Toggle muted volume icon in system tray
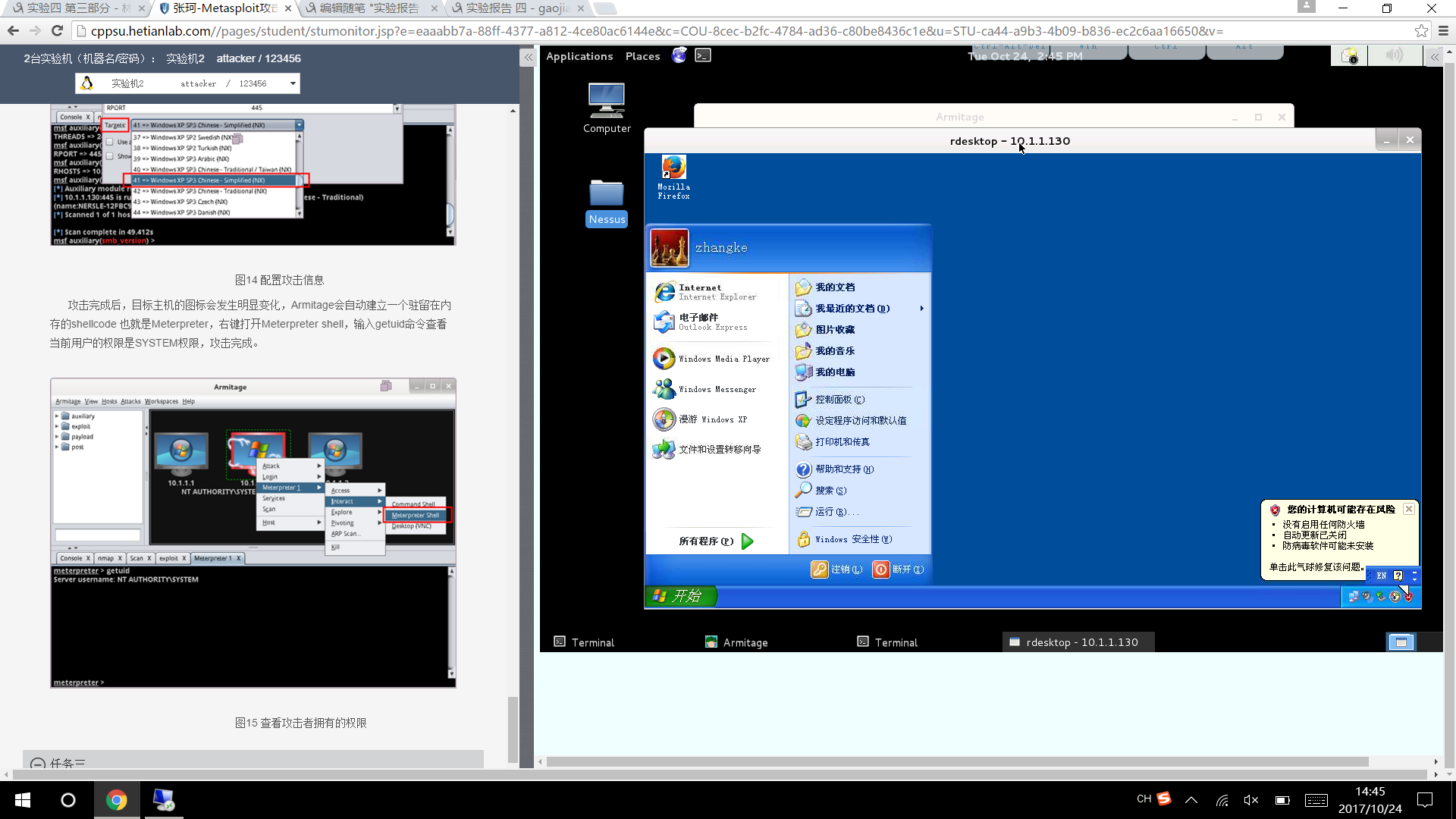This screenshot has height=819, width=1456. pos(1251,800)
